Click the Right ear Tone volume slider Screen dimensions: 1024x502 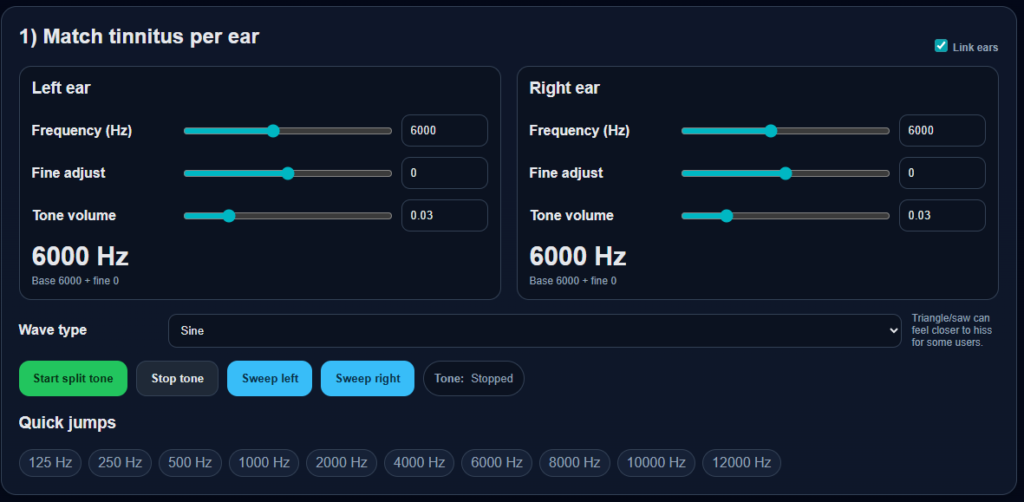click(785, 216)
